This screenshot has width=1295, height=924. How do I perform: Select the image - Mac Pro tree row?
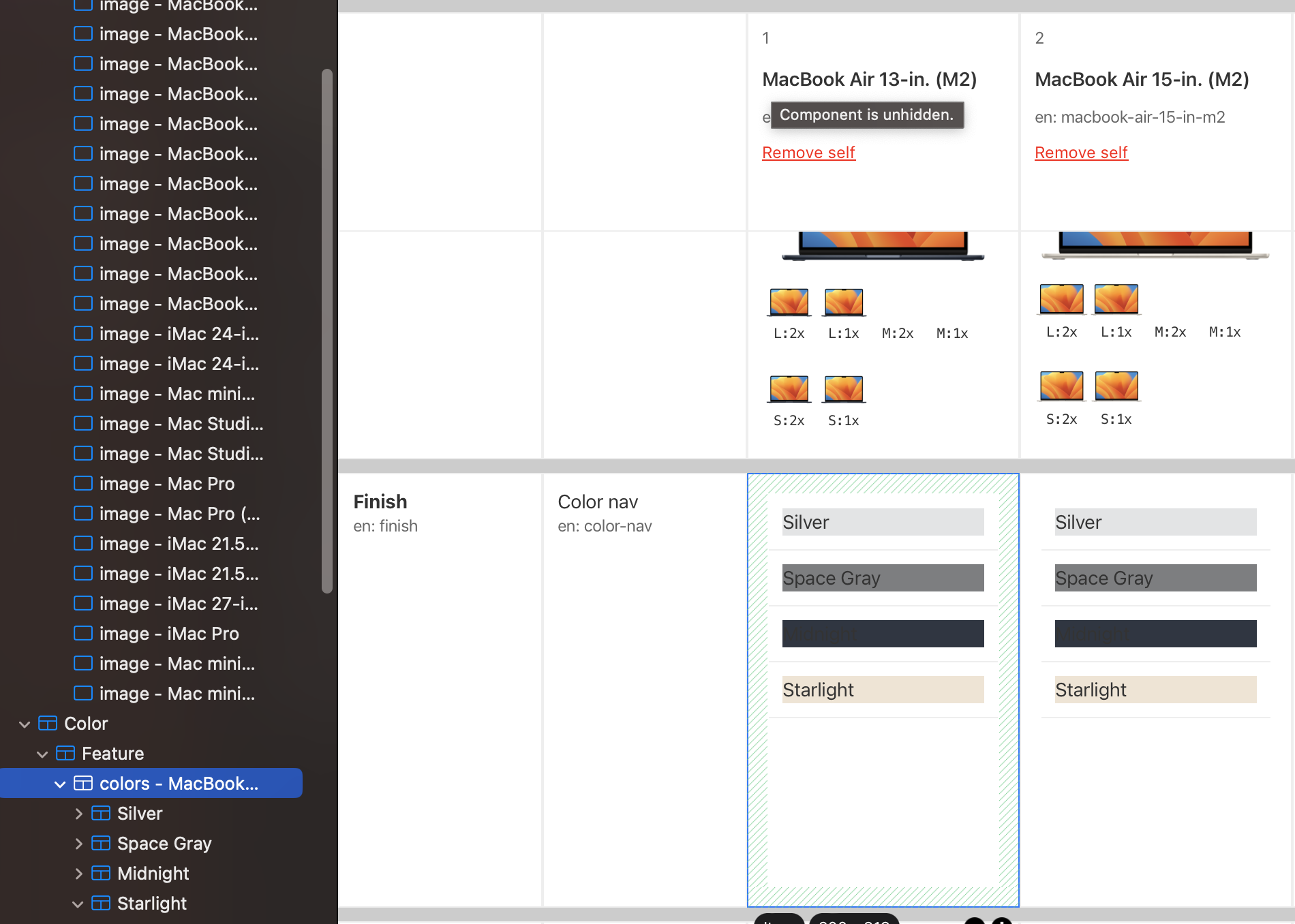click(151, 484)
